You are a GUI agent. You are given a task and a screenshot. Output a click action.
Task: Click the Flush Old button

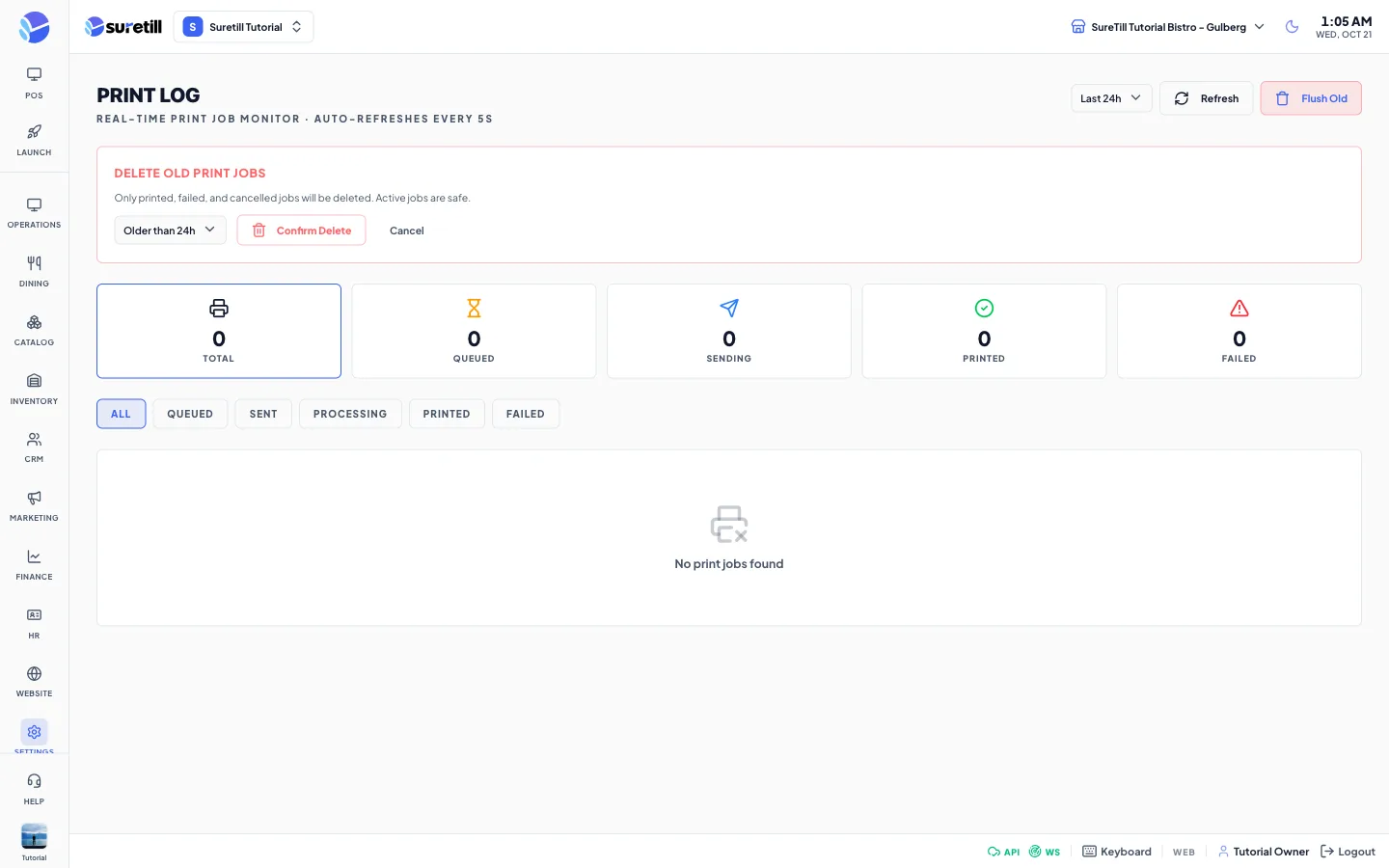point(1311,98)
